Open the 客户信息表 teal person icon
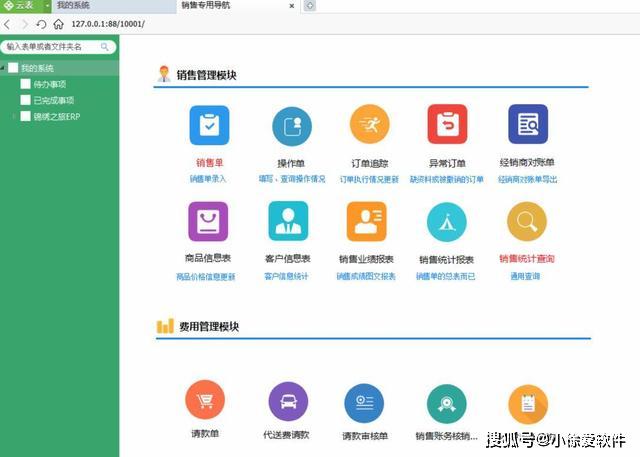640x457 pixels. [288, 221]
